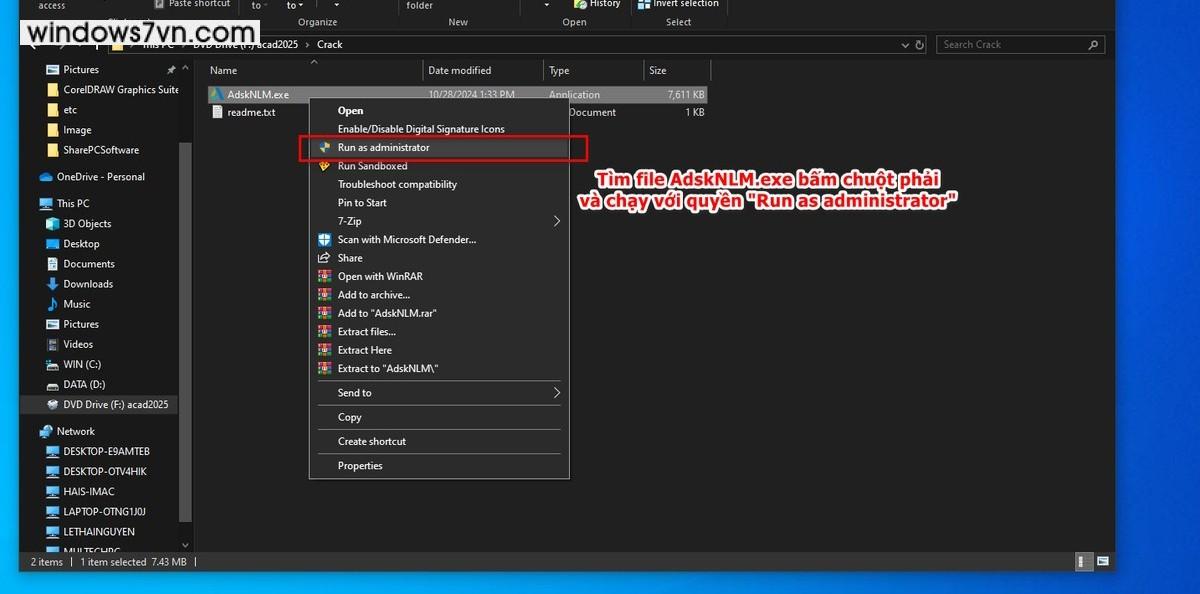Choose Properties from the context menu
Image resolution: width=1200 pixels, height=594 pixels.
360,466
